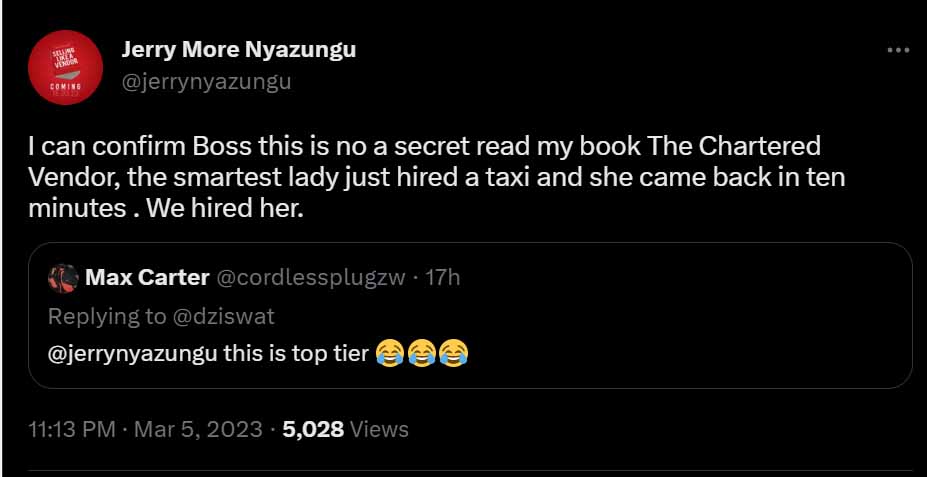
Task: Click the 5,028 view count number
Action: (313, 429)
